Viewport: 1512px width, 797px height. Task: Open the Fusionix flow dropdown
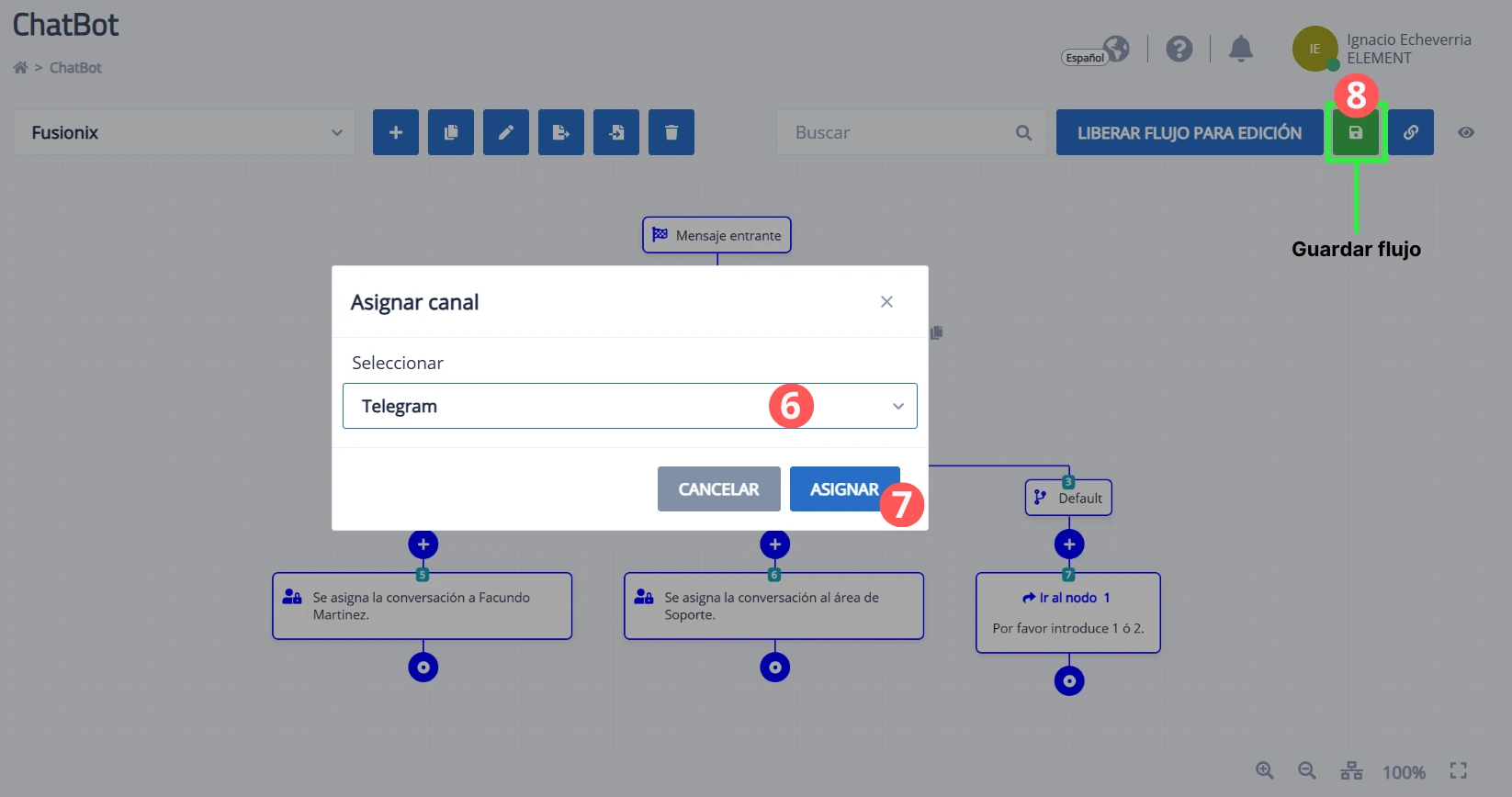(x=184, y=132)
